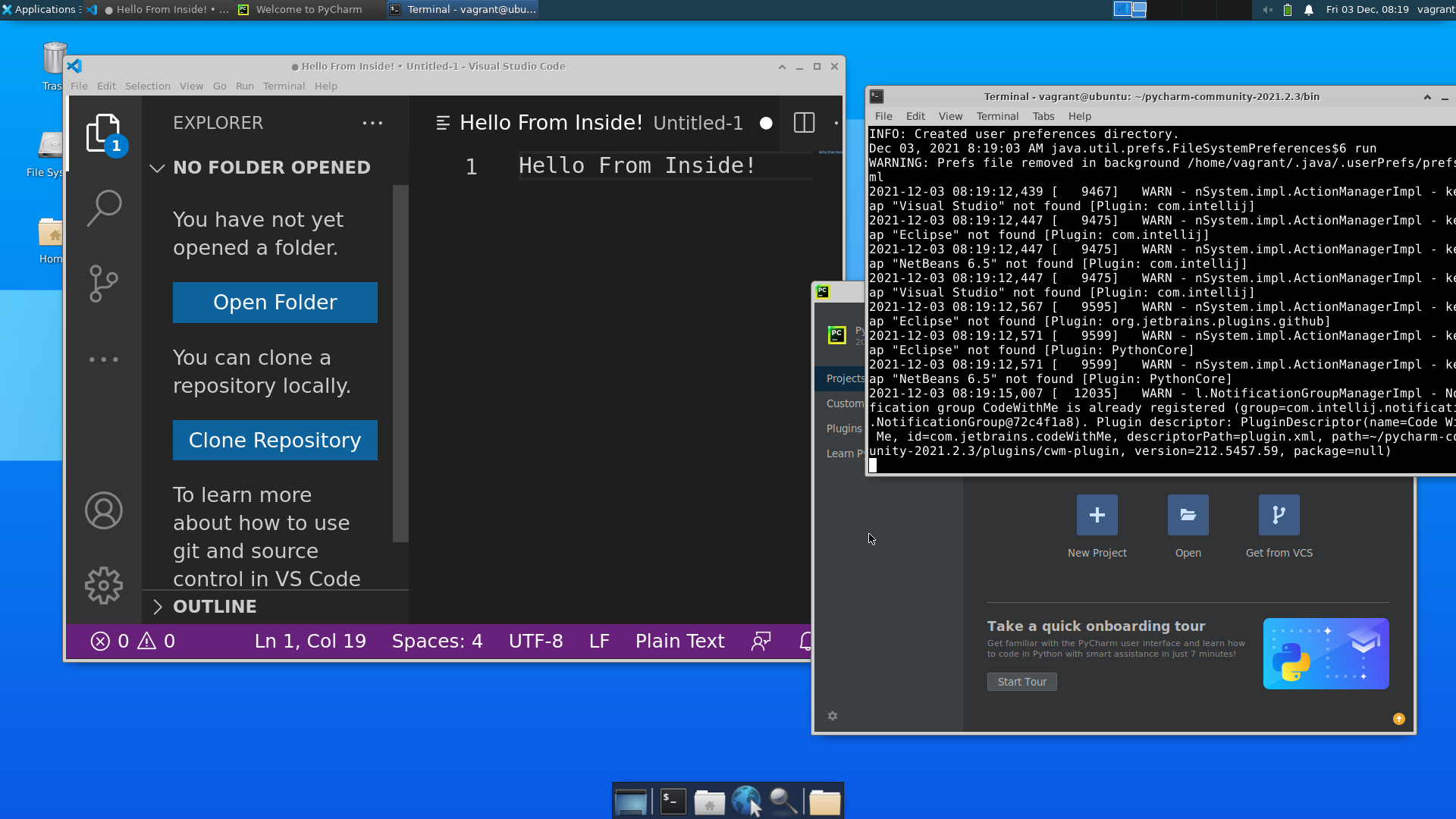Select Projects in PyCharm sidebar
1456x819 pixels.
tap(840, 378)
